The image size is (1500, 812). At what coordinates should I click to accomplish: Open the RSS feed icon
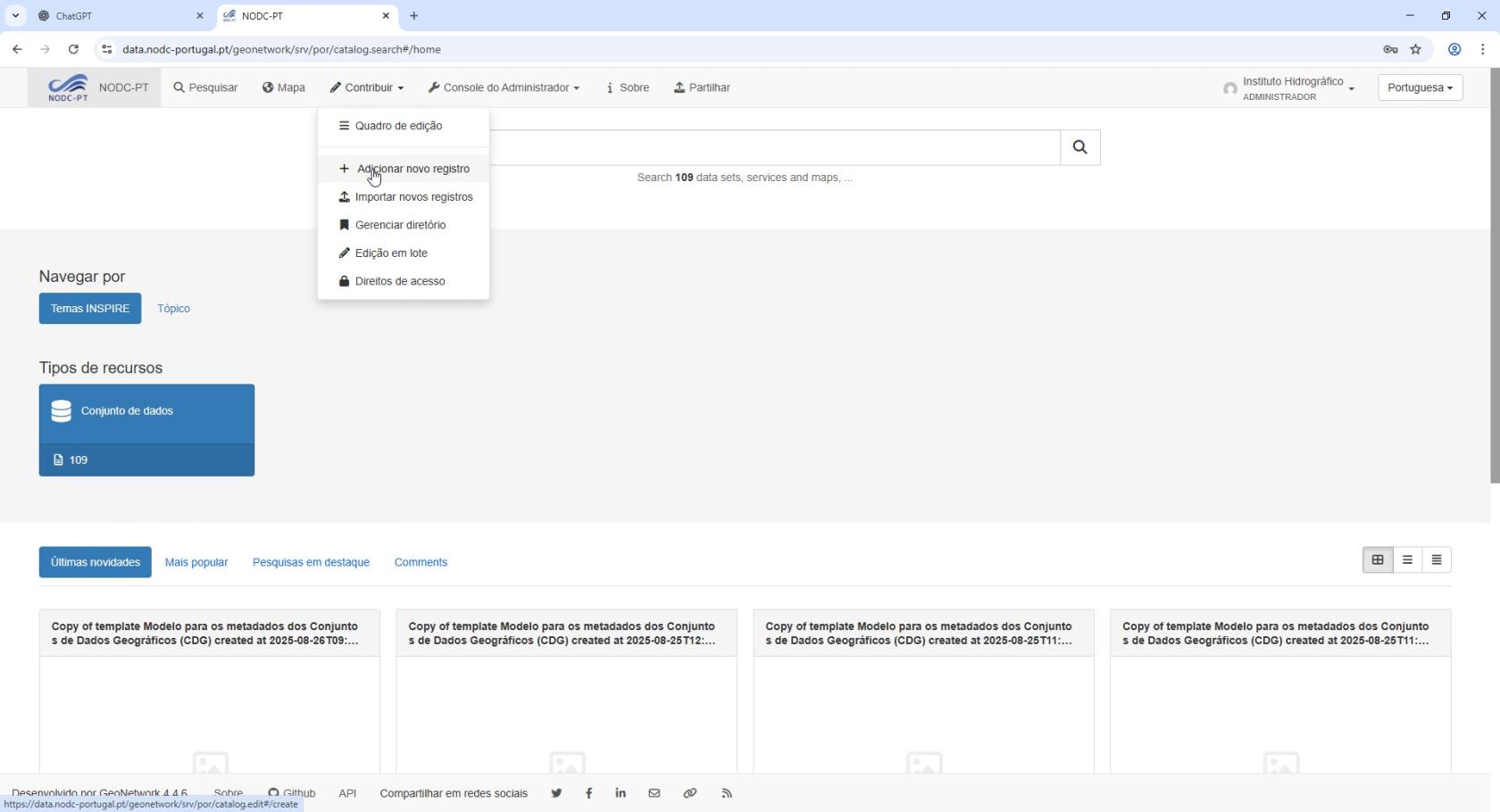pos(727,793)
